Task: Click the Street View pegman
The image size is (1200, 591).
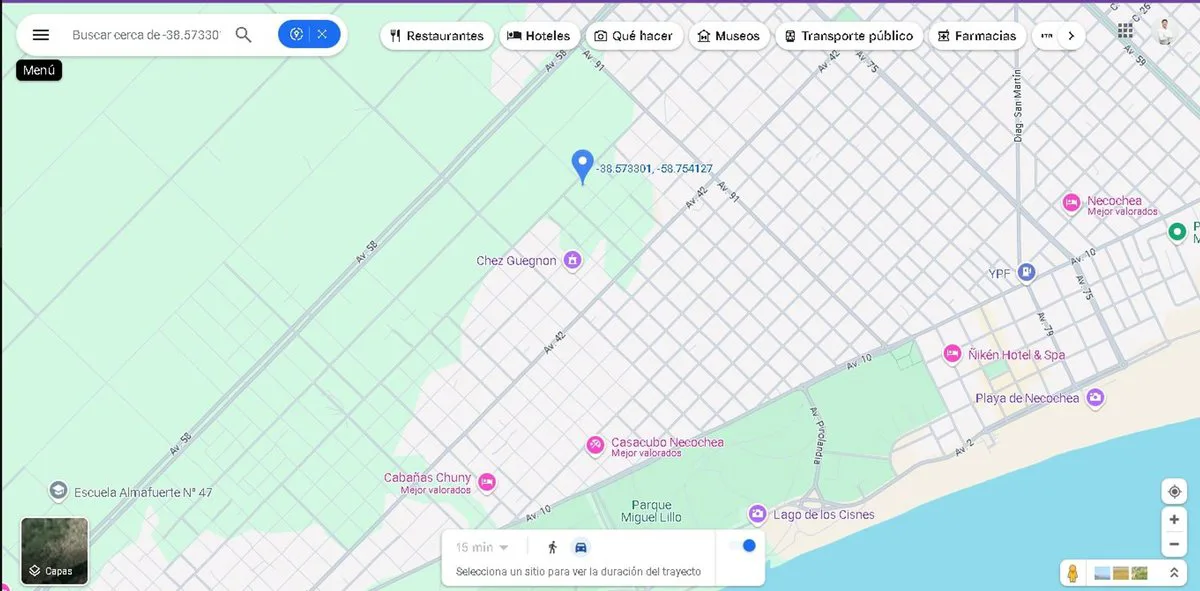Action: (x=1073, y=573)
